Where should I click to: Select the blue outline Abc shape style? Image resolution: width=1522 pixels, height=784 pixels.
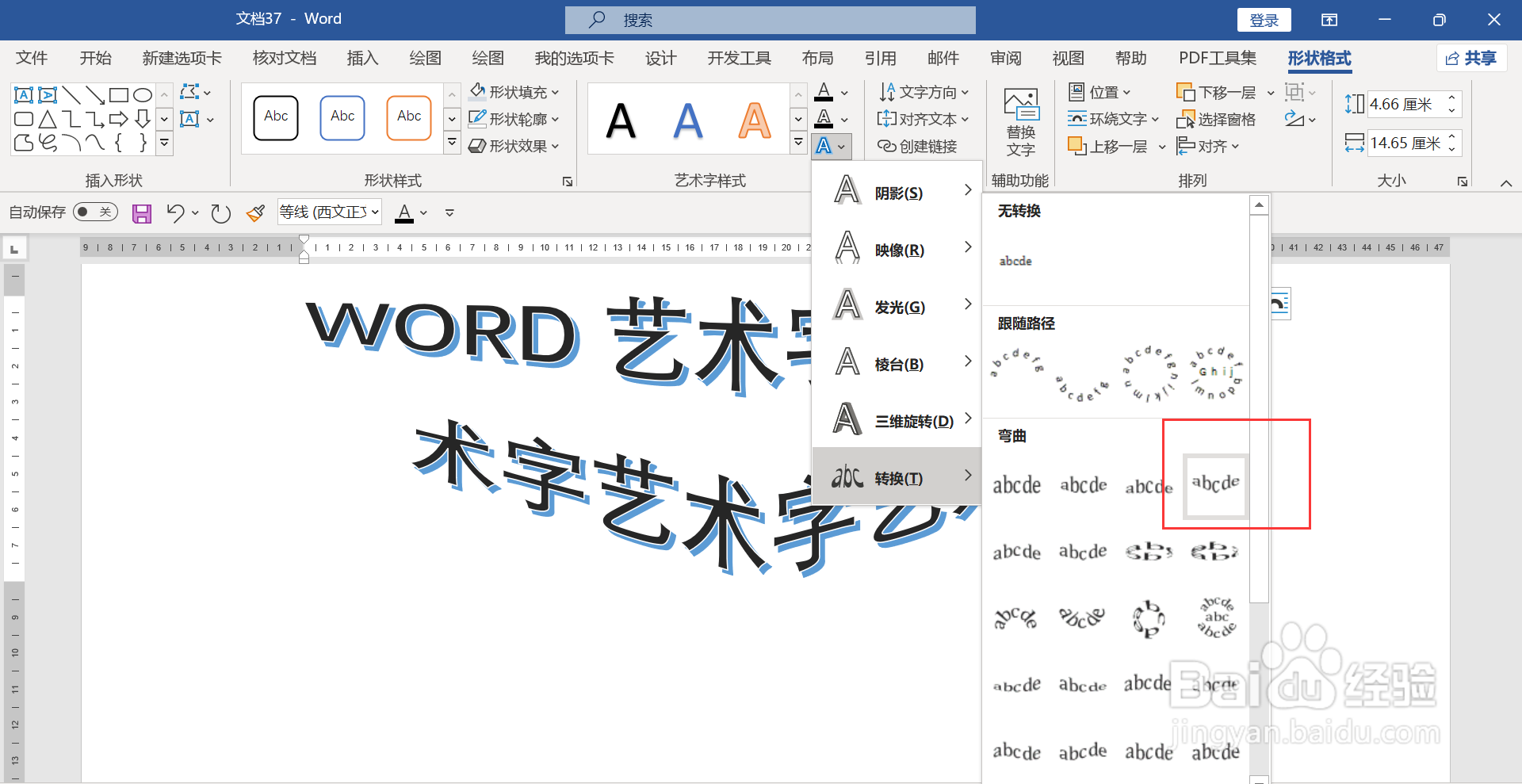[x=342, y=118]
